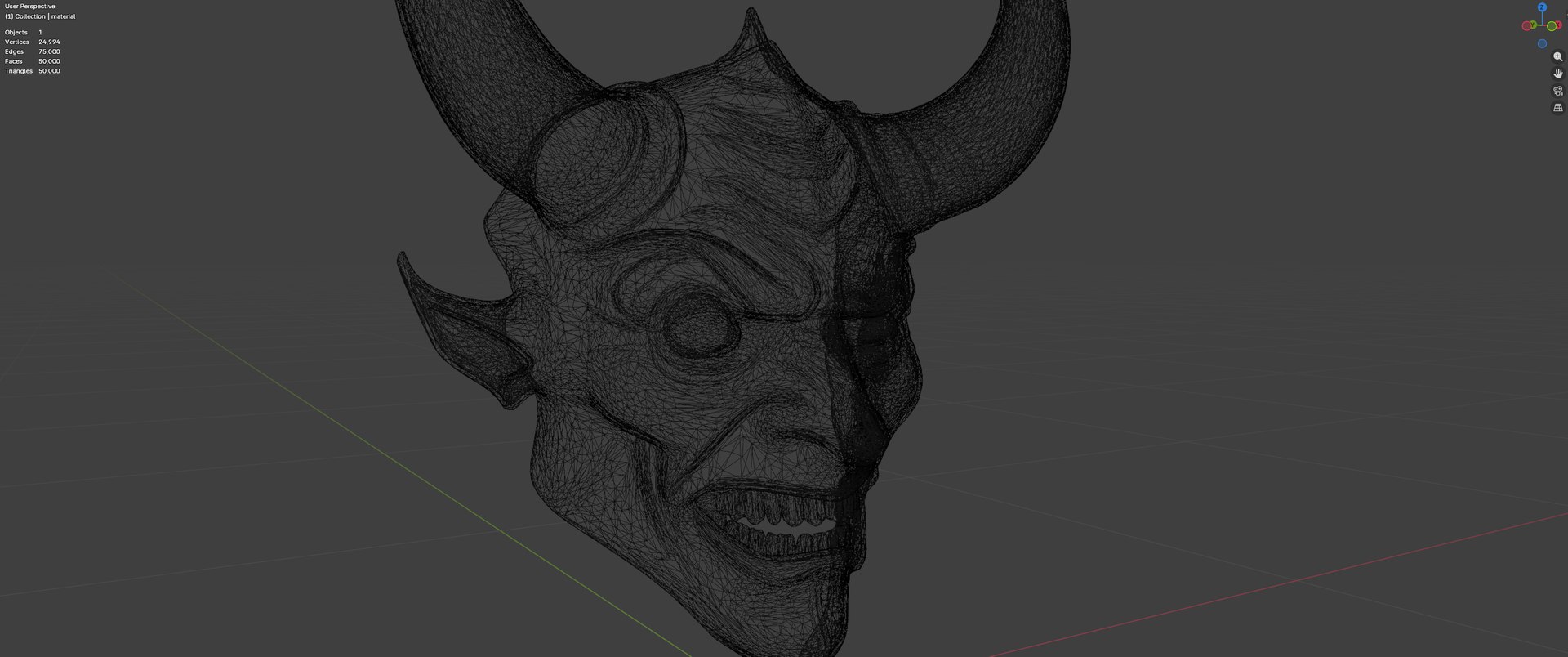The width and height of the screenshot is (1568, 657).
Task: Toggle perspective/orthographic with the grid icon
Action: click(x=1558, y=108)
